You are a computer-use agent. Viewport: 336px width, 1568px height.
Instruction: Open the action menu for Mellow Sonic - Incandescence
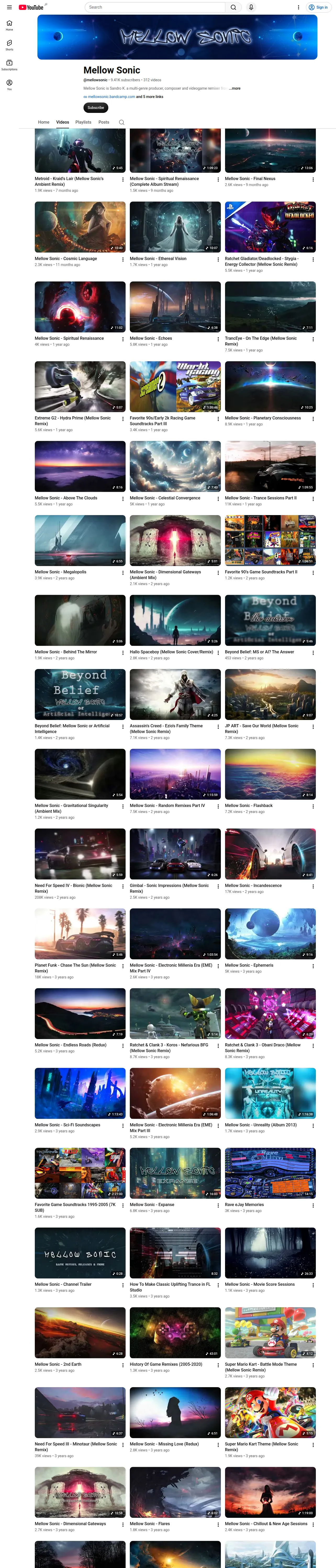coord(313,886)
